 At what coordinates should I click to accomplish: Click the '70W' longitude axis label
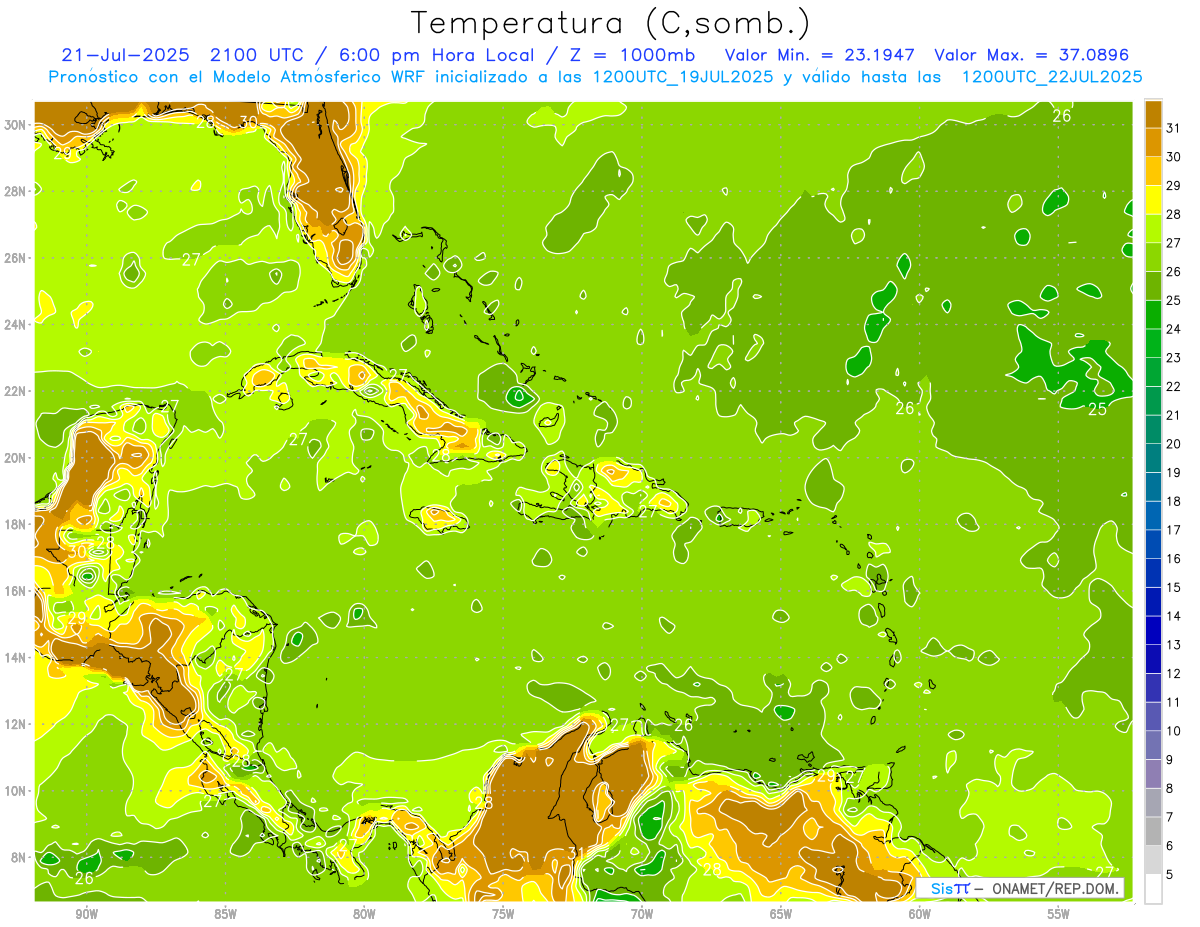coord(642,914)
